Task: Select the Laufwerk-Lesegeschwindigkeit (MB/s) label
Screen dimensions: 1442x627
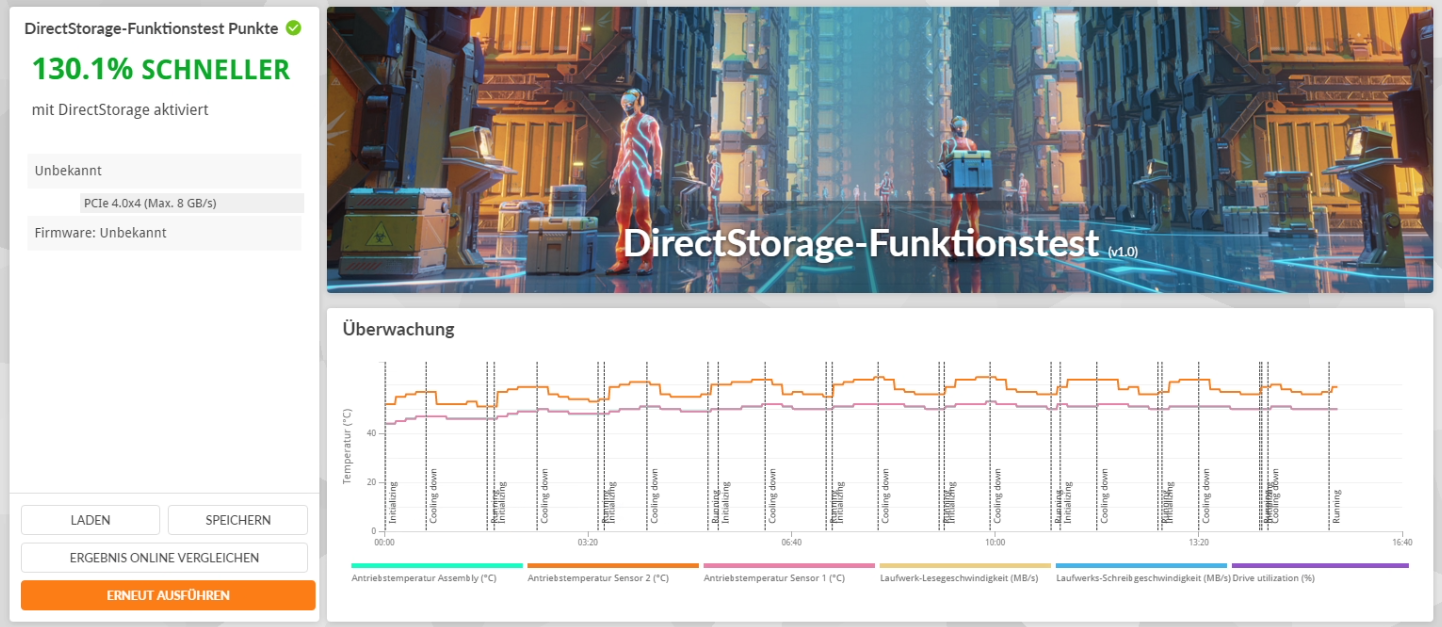Action: tap(959, 578)
